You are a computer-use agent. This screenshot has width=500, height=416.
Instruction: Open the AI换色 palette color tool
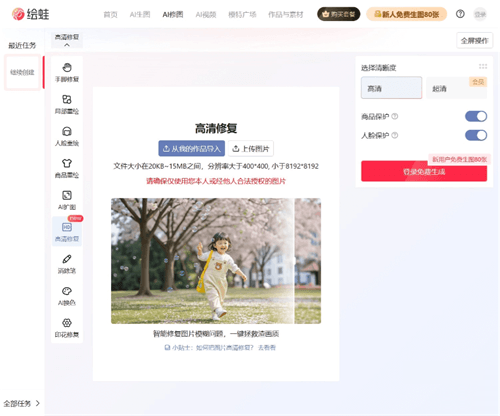point(67,296)
